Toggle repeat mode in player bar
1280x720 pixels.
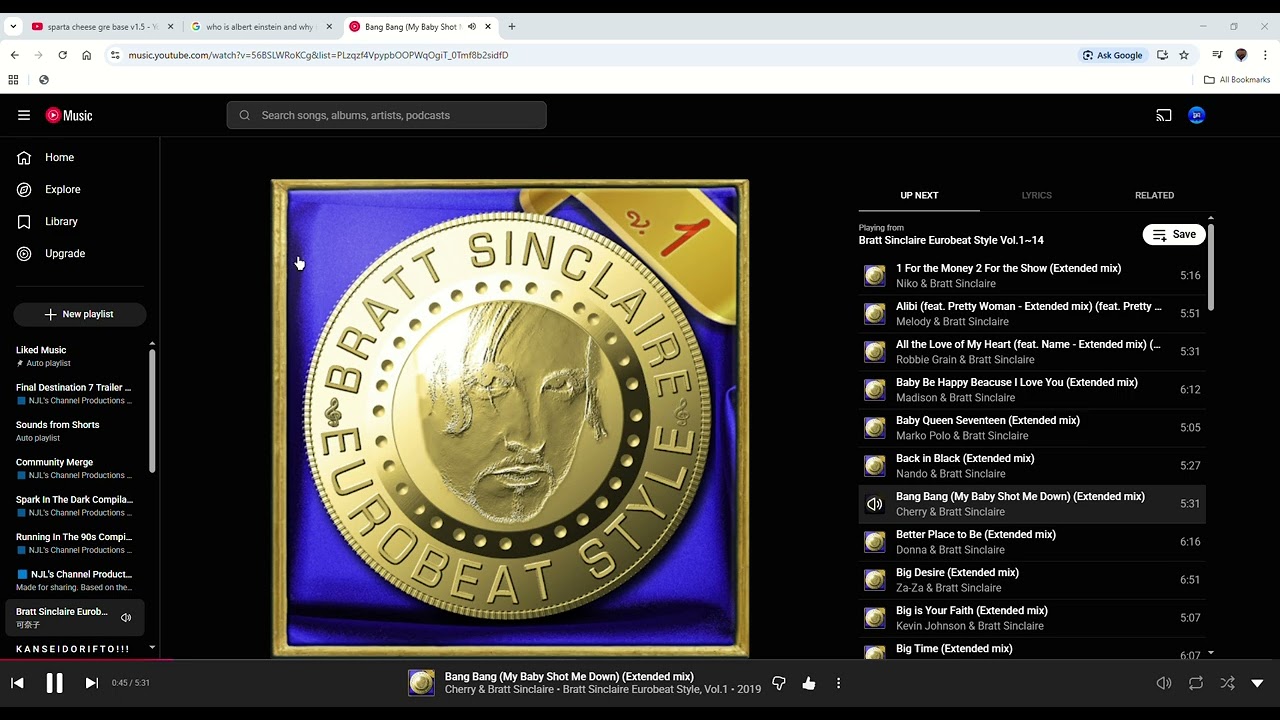(1196, 683)
